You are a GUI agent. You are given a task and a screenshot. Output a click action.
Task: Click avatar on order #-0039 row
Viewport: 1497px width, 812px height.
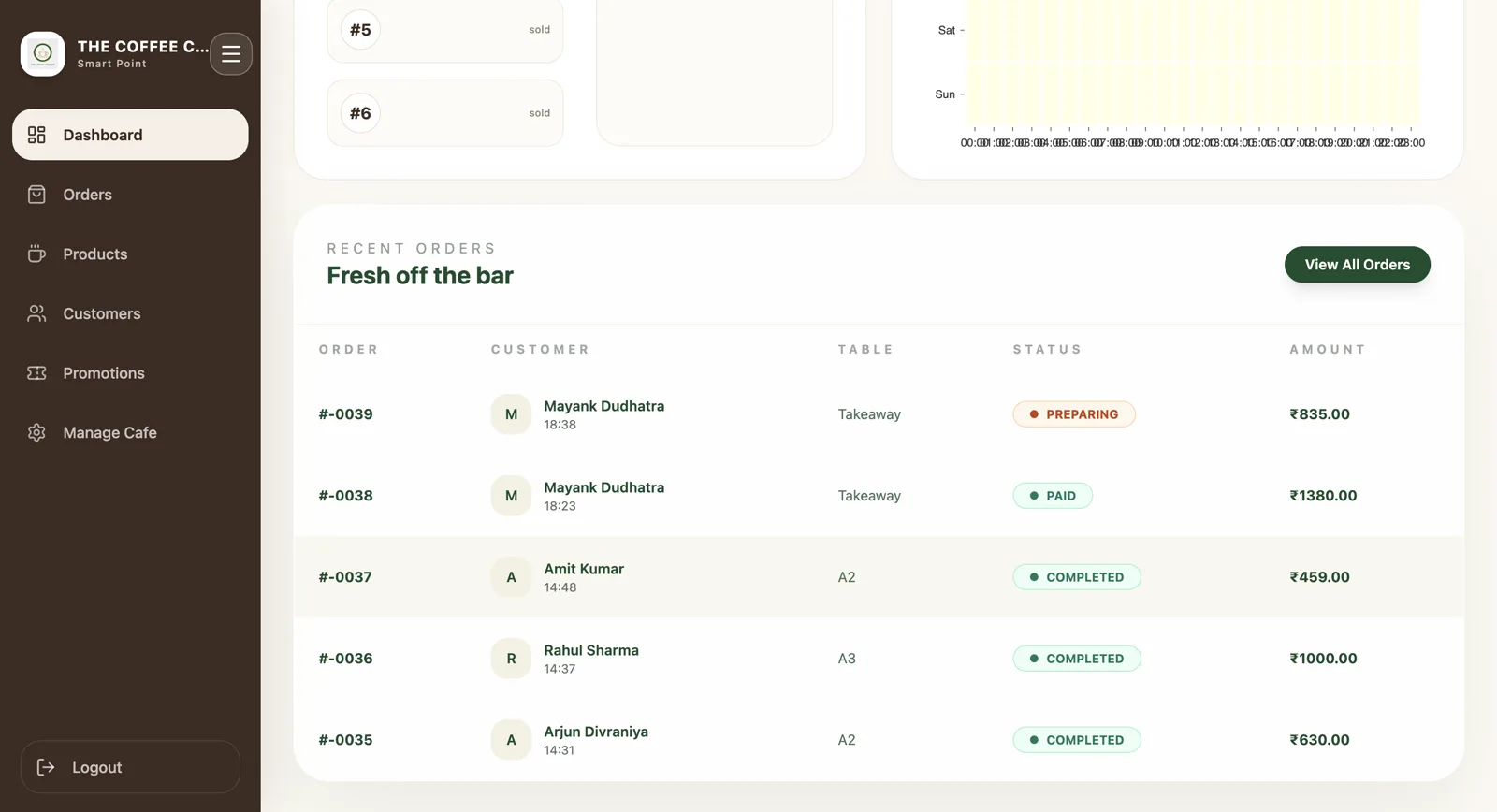point(511,414)
